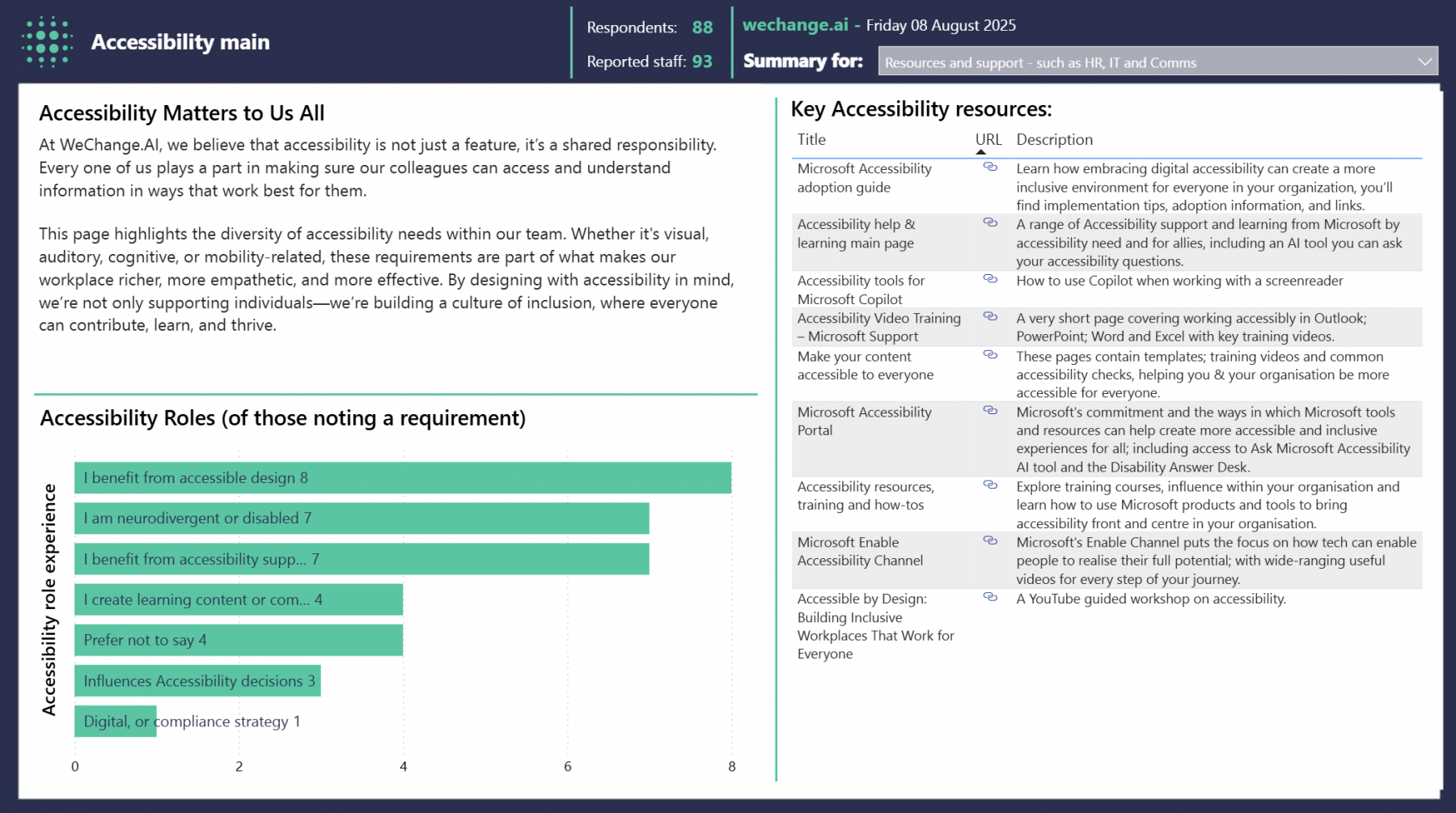Click link icon for Accessibility Video Training row

click(x=989, y=317)
